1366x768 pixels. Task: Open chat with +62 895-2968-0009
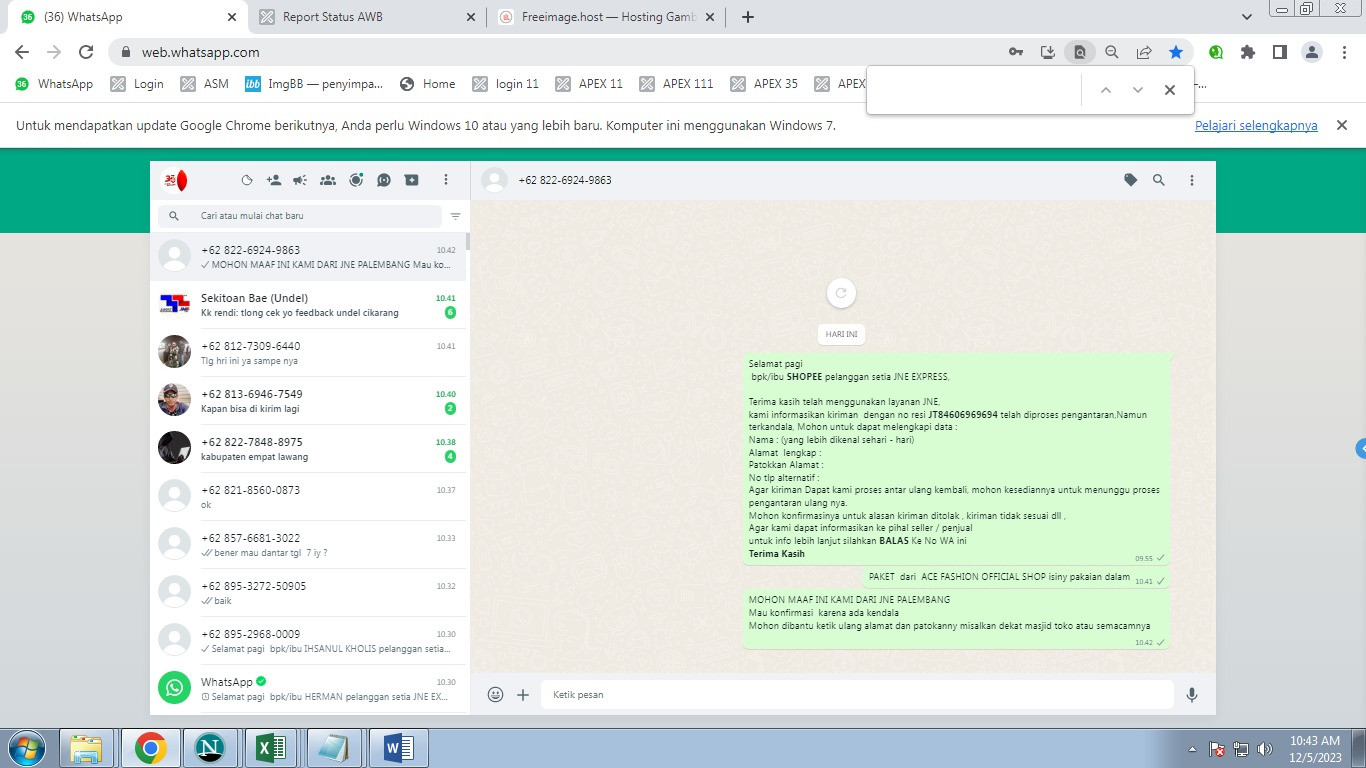click(308, 640)
